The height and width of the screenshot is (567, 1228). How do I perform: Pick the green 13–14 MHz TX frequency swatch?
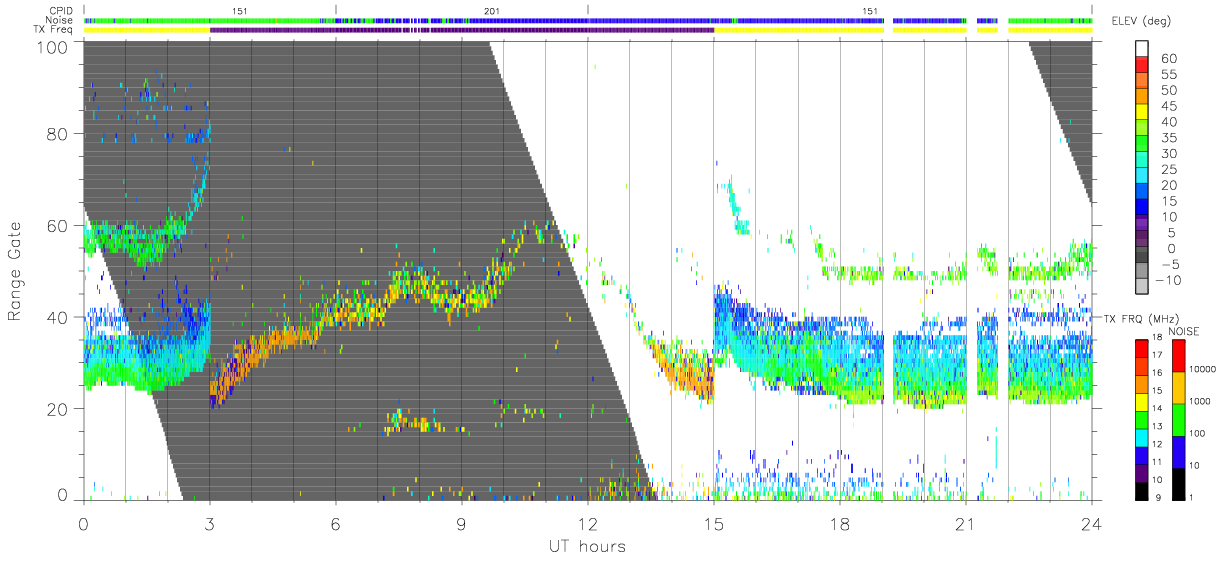1144,419
